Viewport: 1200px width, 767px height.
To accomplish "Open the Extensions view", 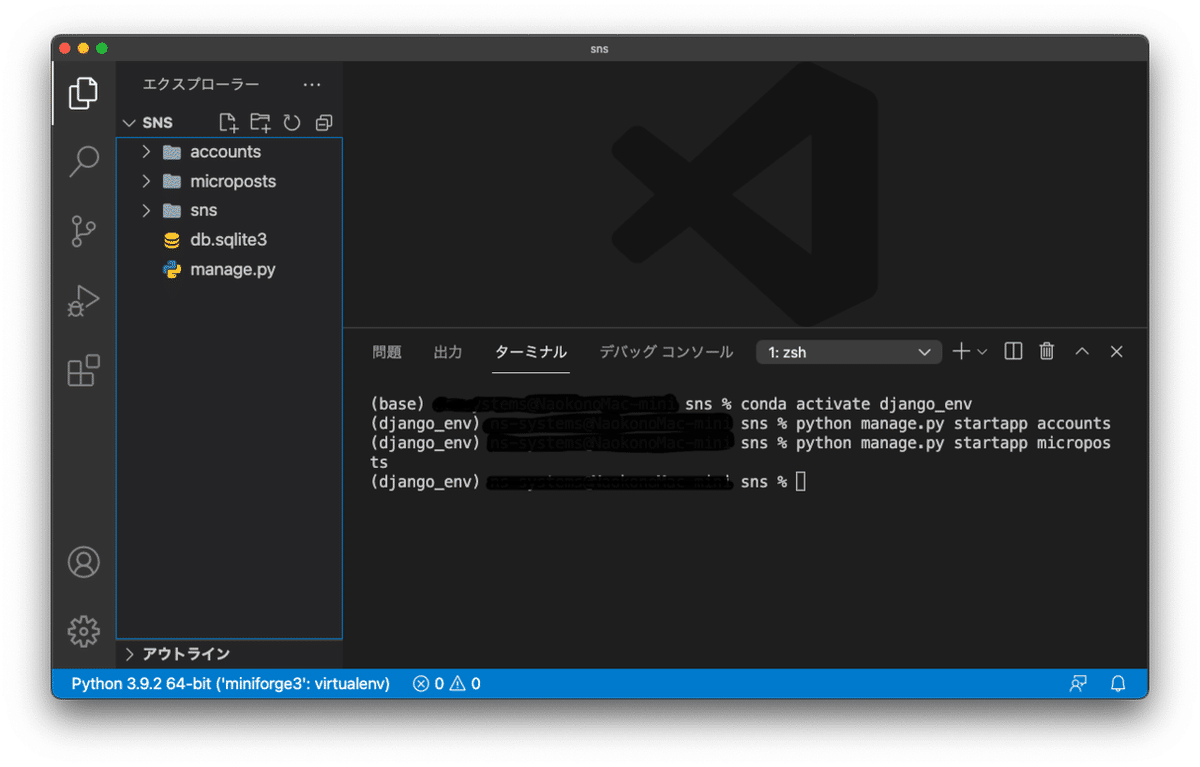I will (83, 370).
